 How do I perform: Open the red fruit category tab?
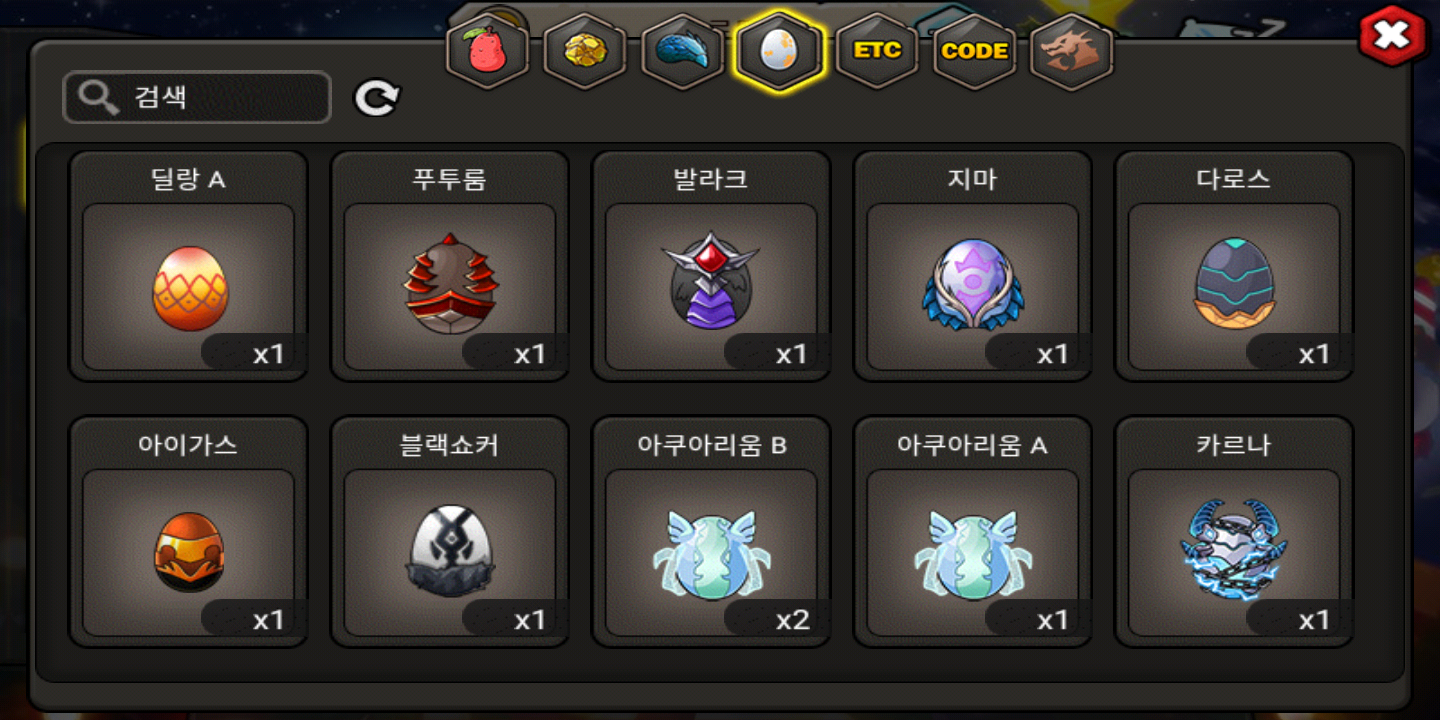tap(487, 51)
